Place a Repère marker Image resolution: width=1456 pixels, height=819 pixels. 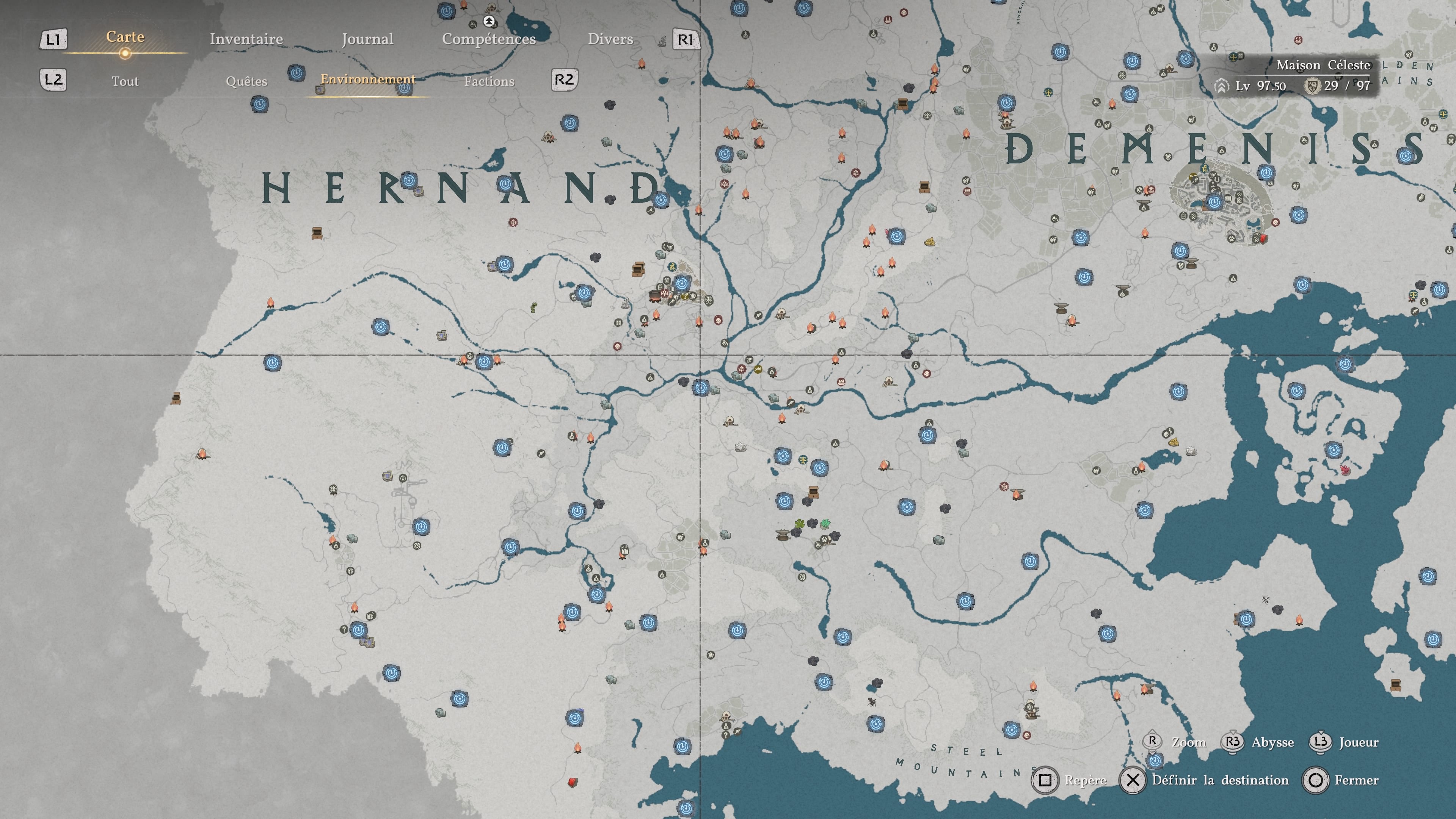tap(1069, 781)
